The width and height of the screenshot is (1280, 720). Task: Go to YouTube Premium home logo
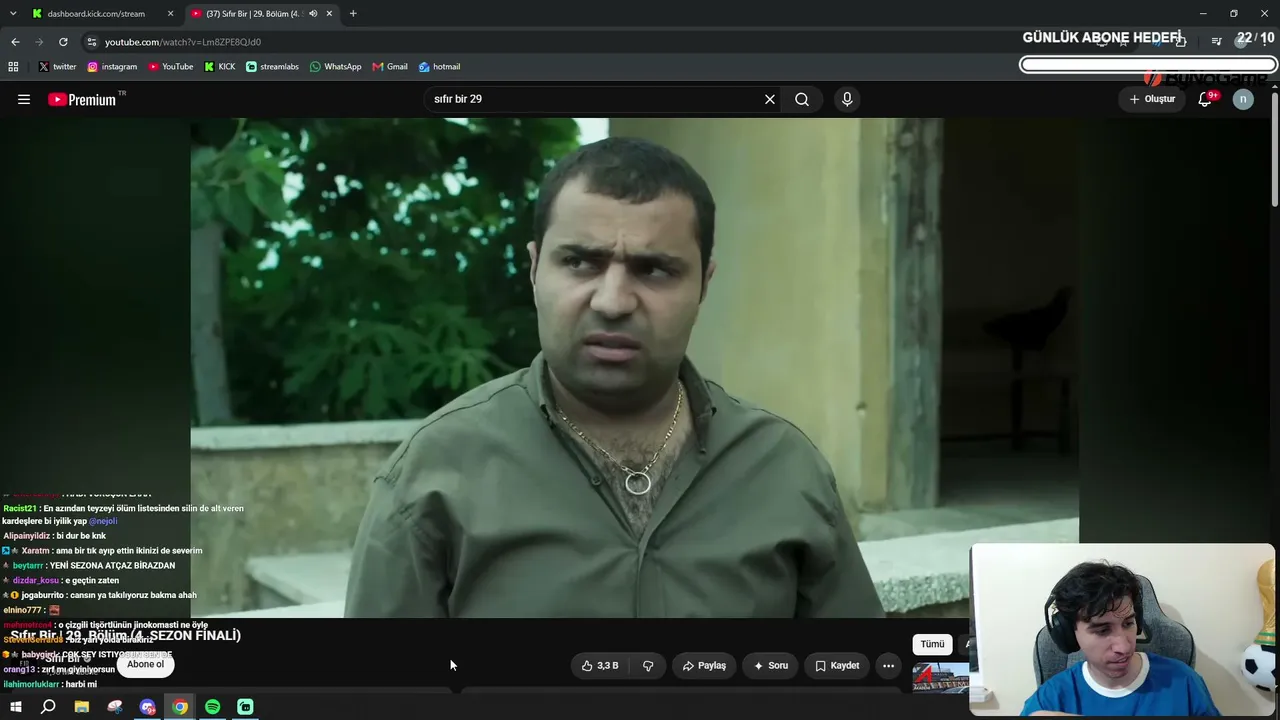click(84, 99)
